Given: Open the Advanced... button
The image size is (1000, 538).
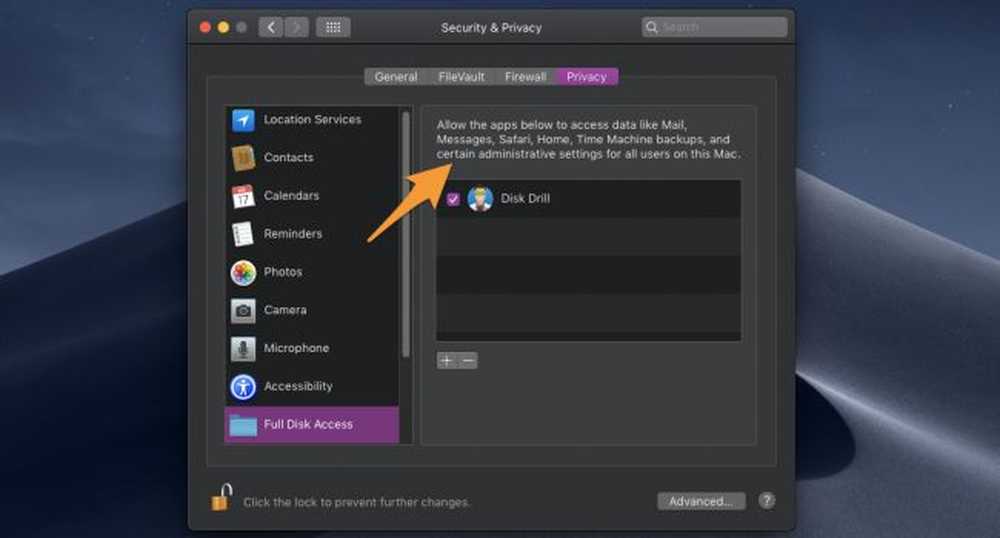Looking at the screenshot, I should [x=701, y=501].
